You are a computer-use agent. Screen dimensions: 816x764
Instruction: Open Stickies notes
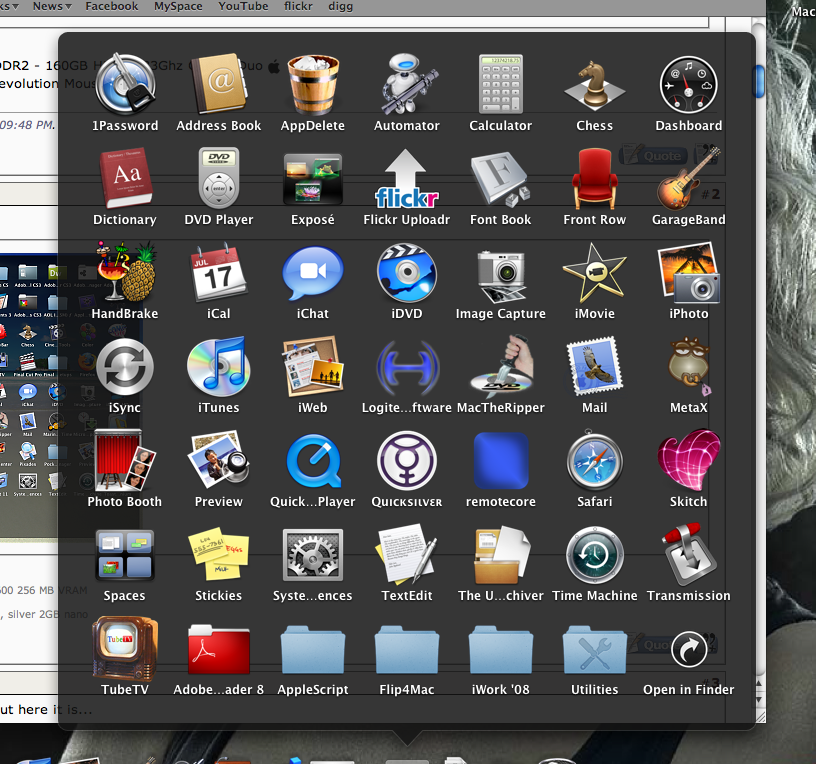pyautogui.click(x=219, y=554)
